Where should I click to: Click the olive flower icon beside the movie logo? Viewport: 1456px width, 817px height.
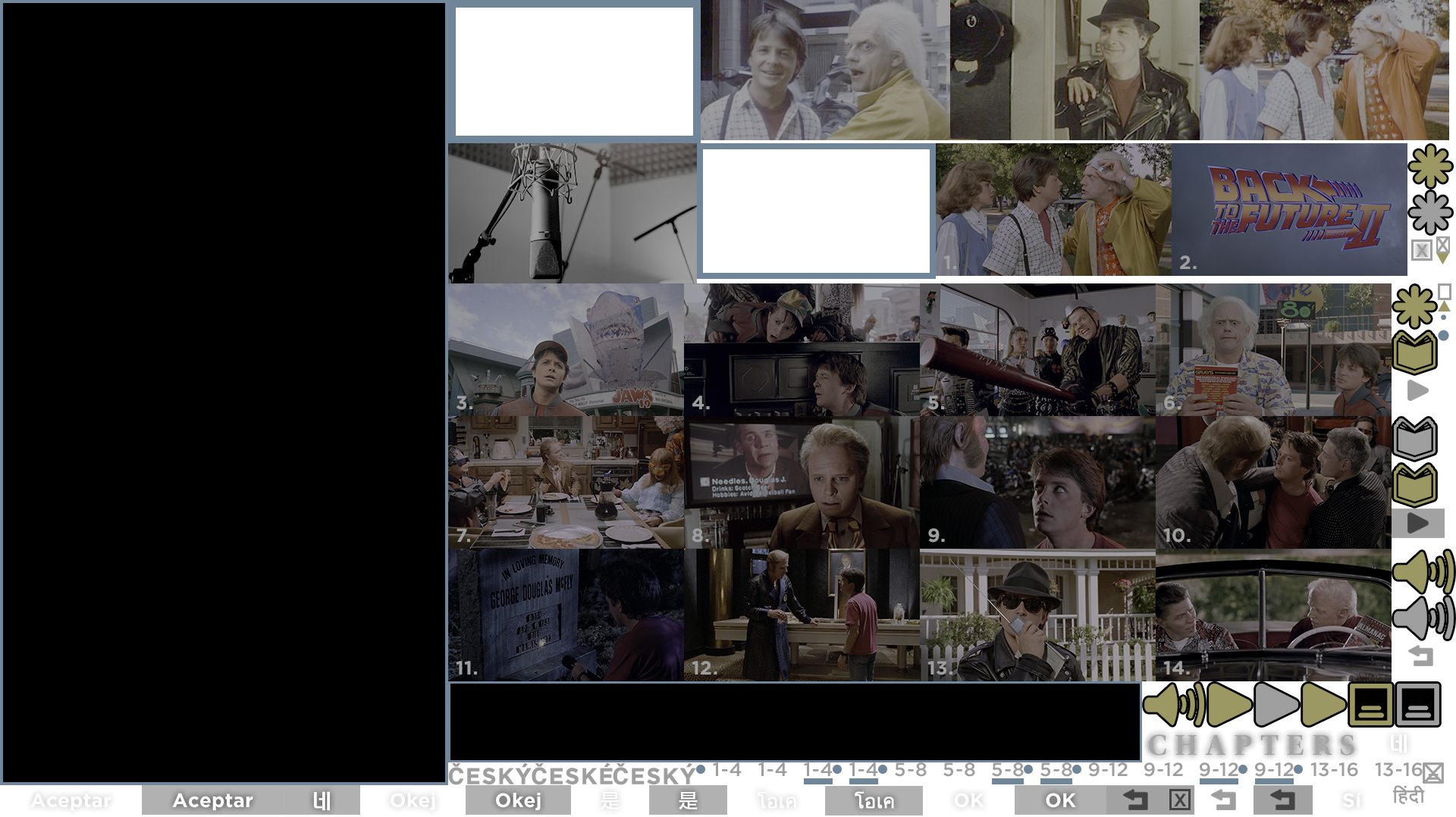[x=1430, y=166]
